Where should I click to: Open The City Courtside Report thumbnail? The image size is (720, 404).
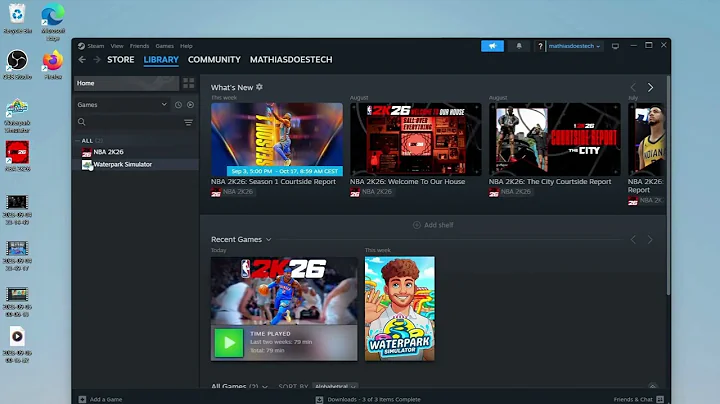tap(555, 139)
